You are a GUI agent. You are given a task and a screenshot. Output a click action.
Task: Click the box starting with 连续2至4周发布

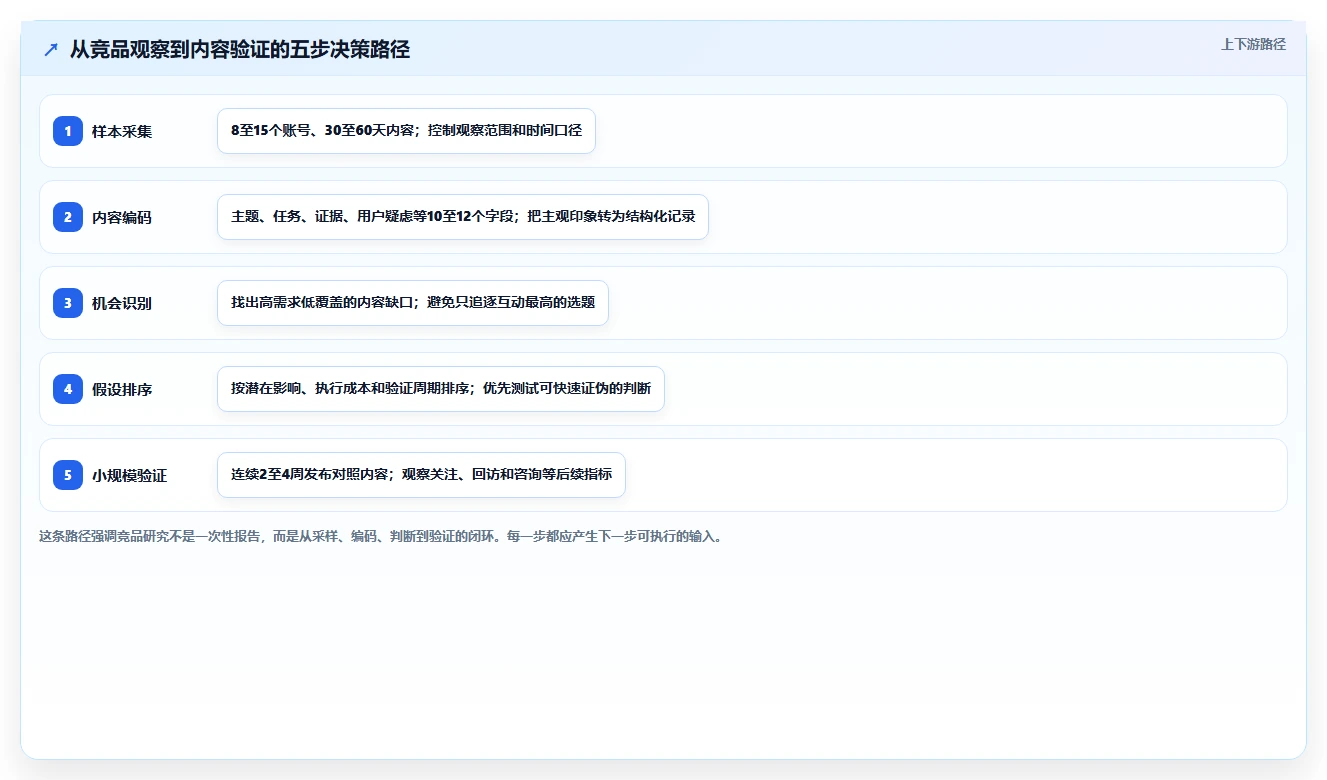pos(421,475)
